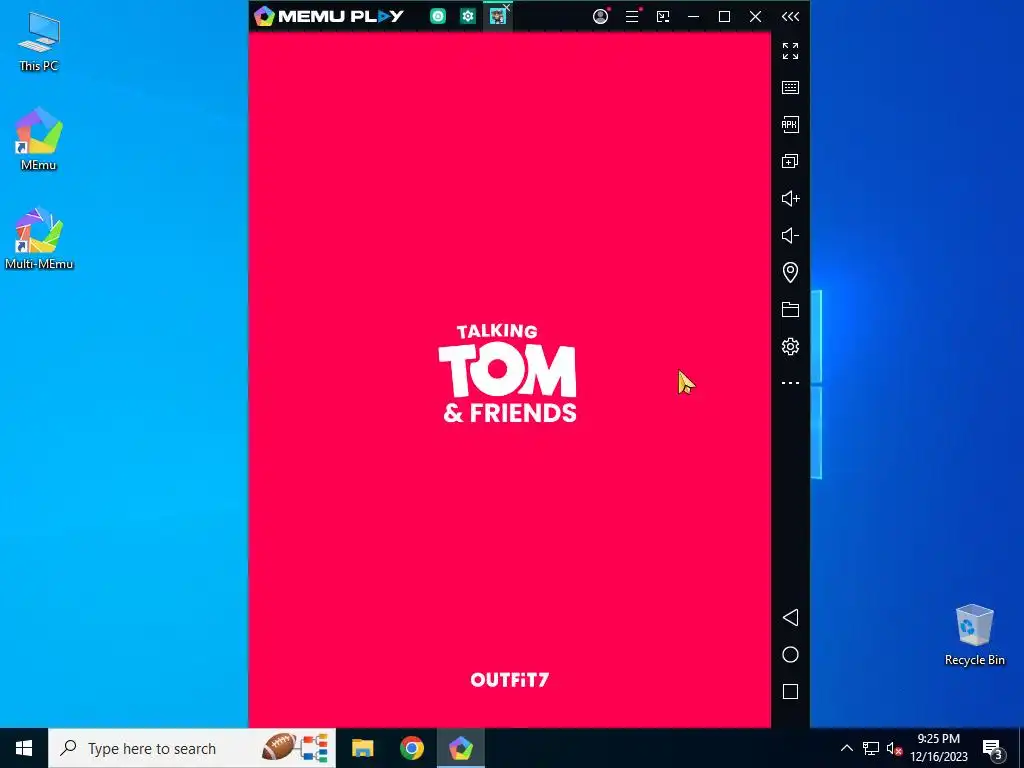Select the Recycle Bin desktop icon

(x=974, y=635)
